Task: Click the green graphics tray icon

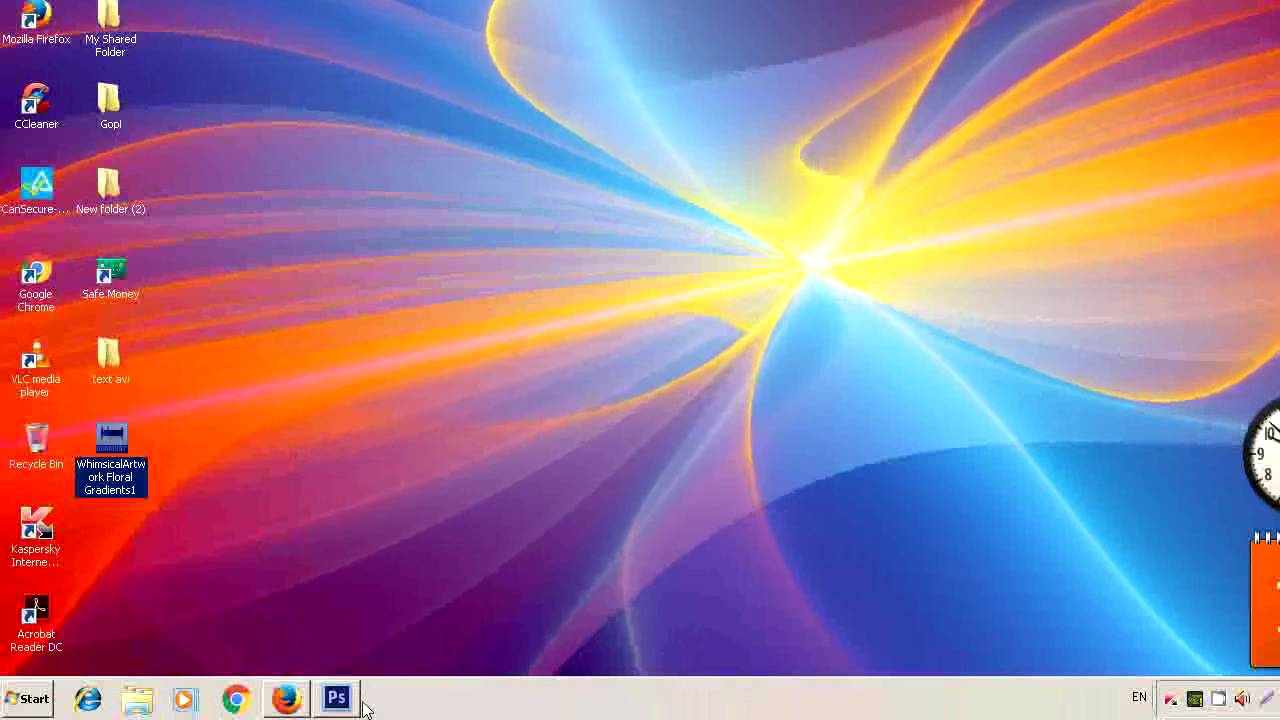Action: click(1195, 699)
